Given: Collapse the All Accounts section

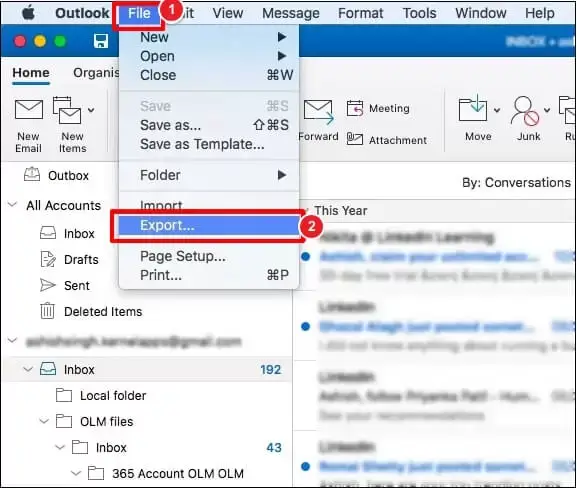Looking at the screenshot, I should tap(13, 204).
